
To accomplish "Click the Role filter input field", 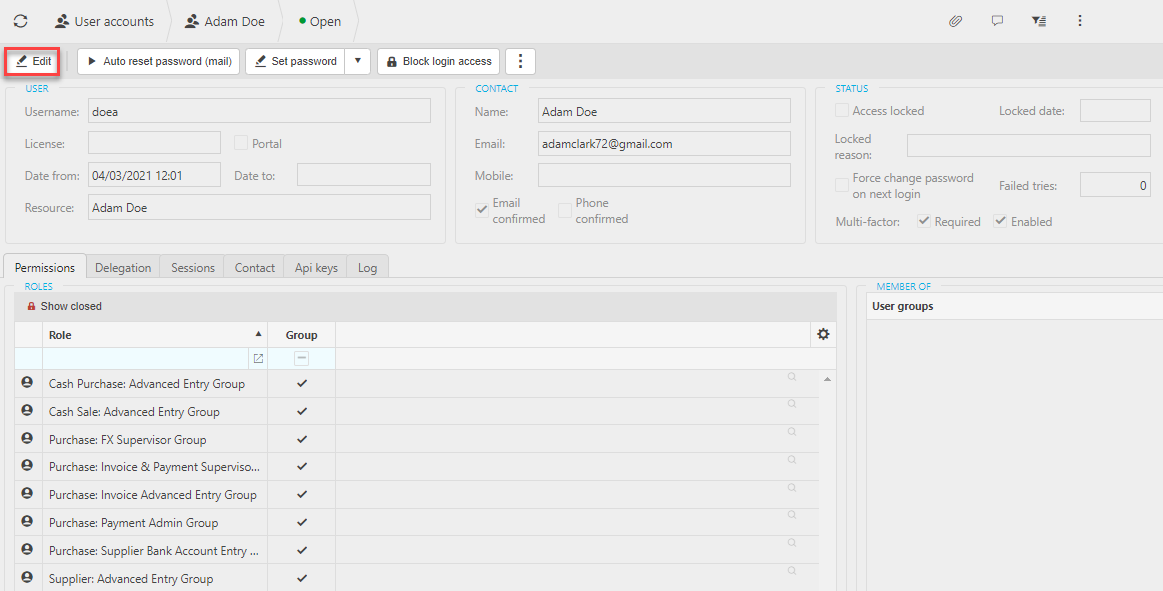I will (146, 359).
